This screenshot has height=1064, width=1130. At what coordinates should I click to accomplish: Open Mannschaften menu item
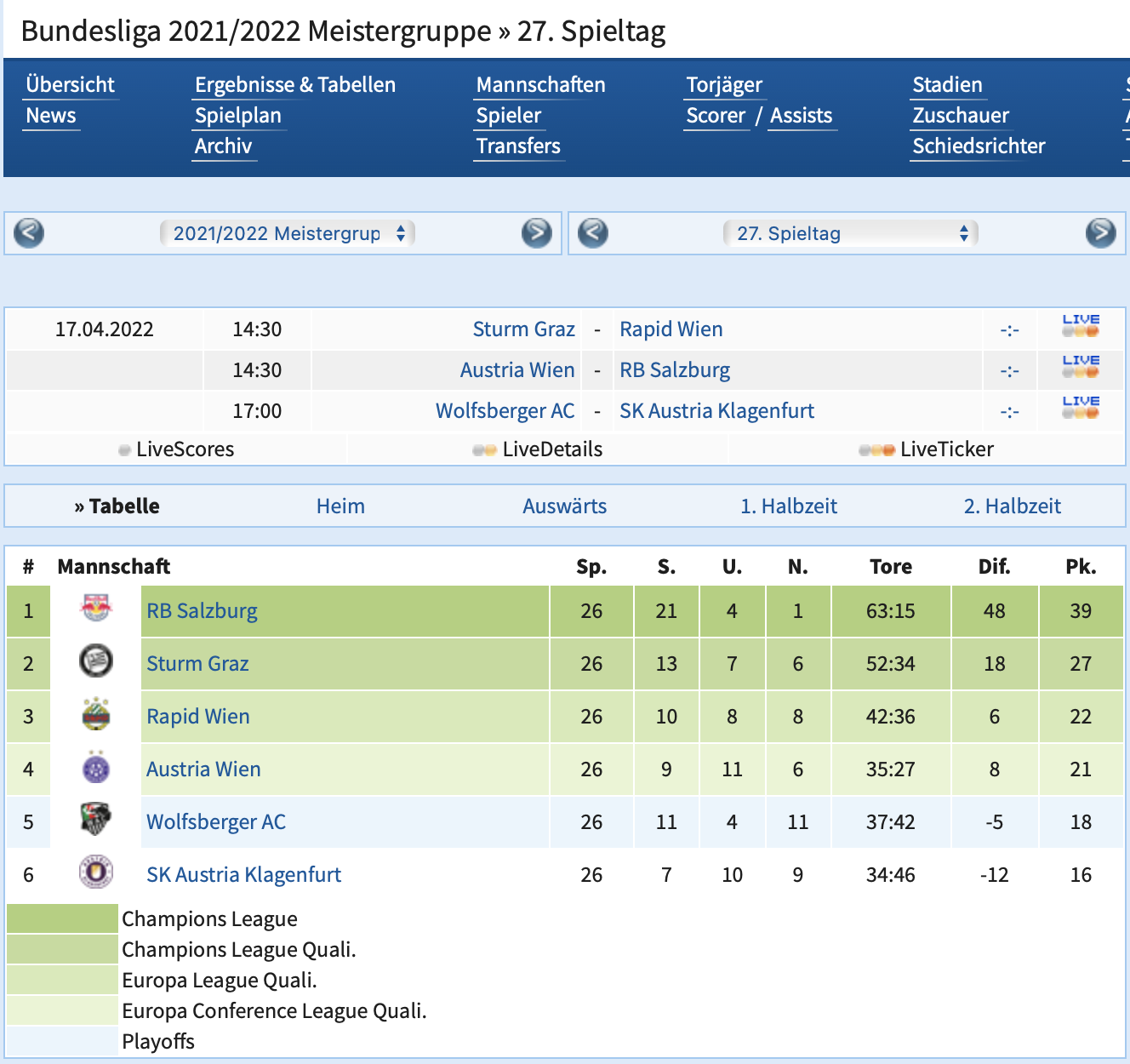[541, 85]
